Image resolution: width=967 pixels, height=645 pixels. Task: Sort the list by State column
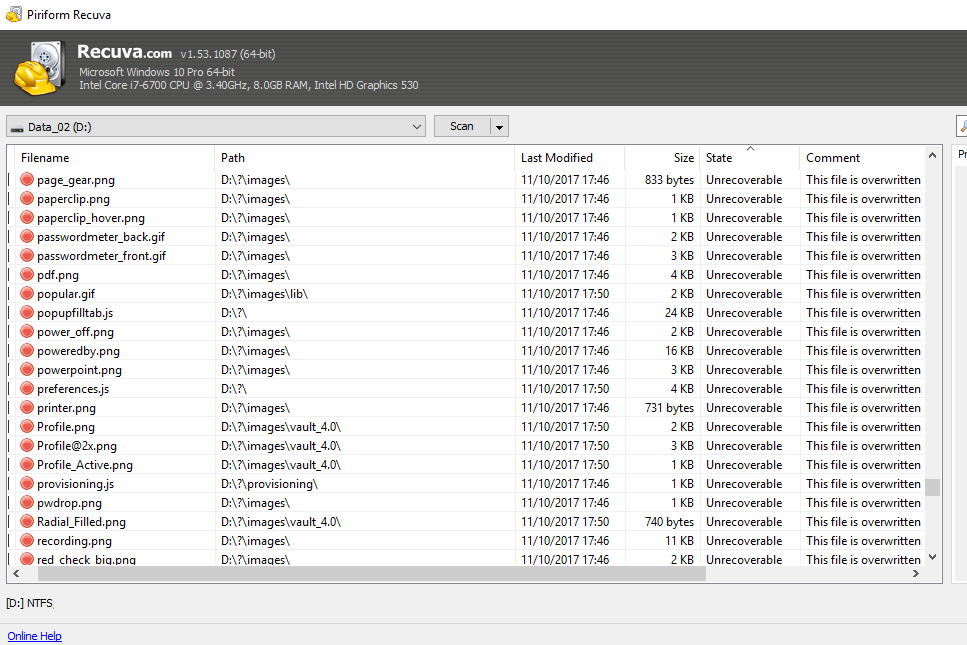click(x=719, y=158)
